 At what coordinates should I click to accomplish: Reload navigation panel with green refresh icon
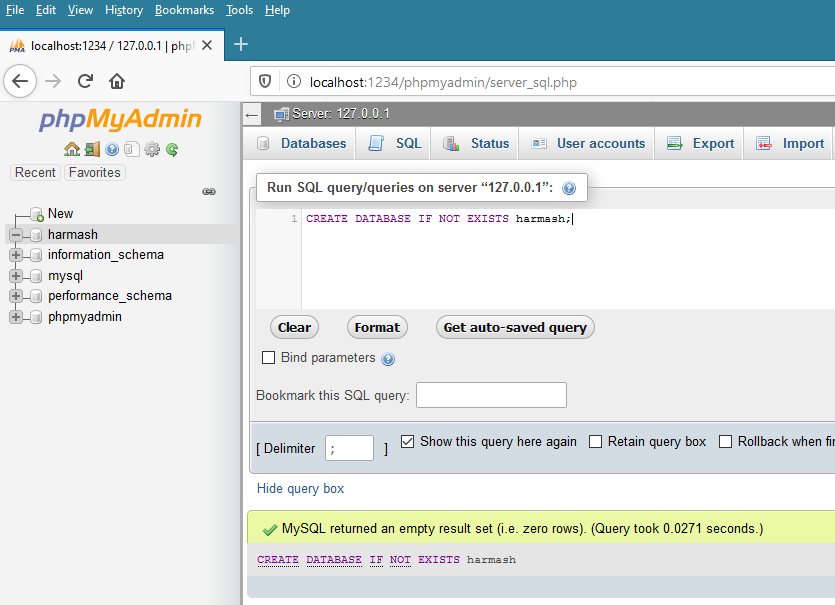click(x=172, y=149)
